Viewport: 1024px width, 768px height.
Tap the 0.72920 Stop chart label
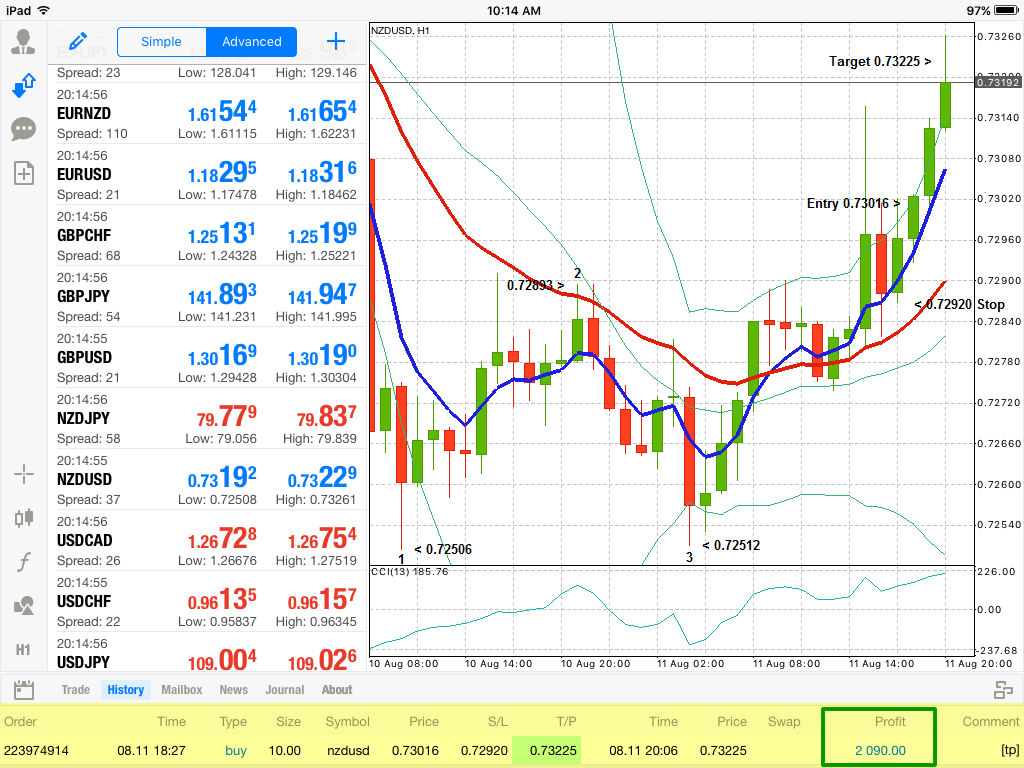tap(959, 304)
